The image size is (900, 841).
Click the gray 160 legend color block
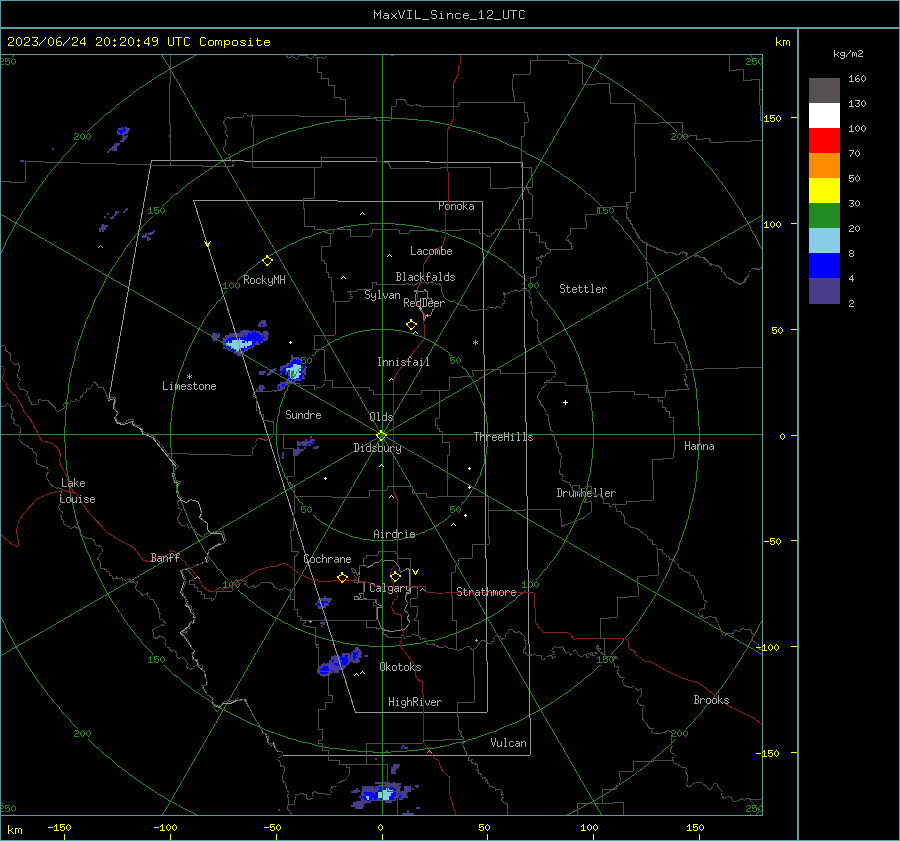click(x=824, y=91)
